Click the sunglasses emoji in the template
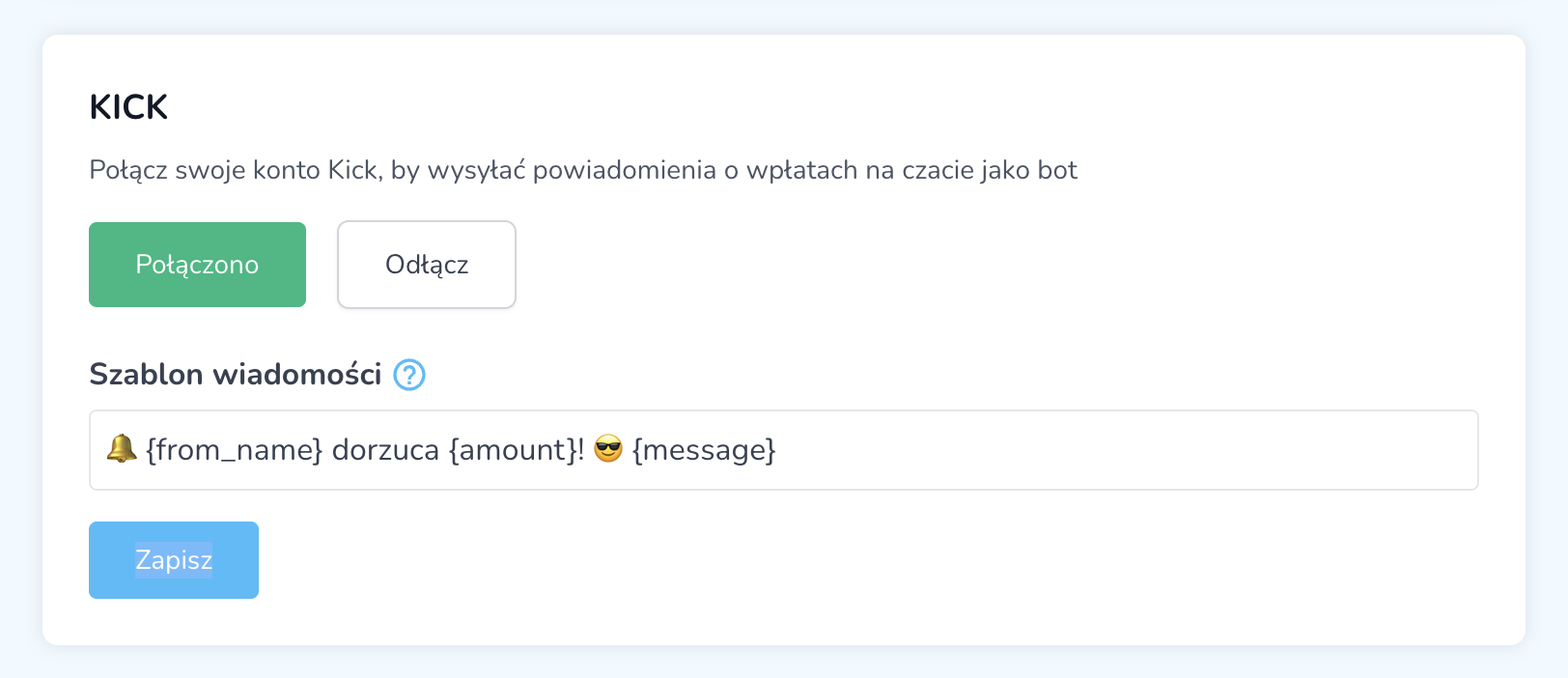The height and width of the screenshot is (678, 1568). click(608, 449)
